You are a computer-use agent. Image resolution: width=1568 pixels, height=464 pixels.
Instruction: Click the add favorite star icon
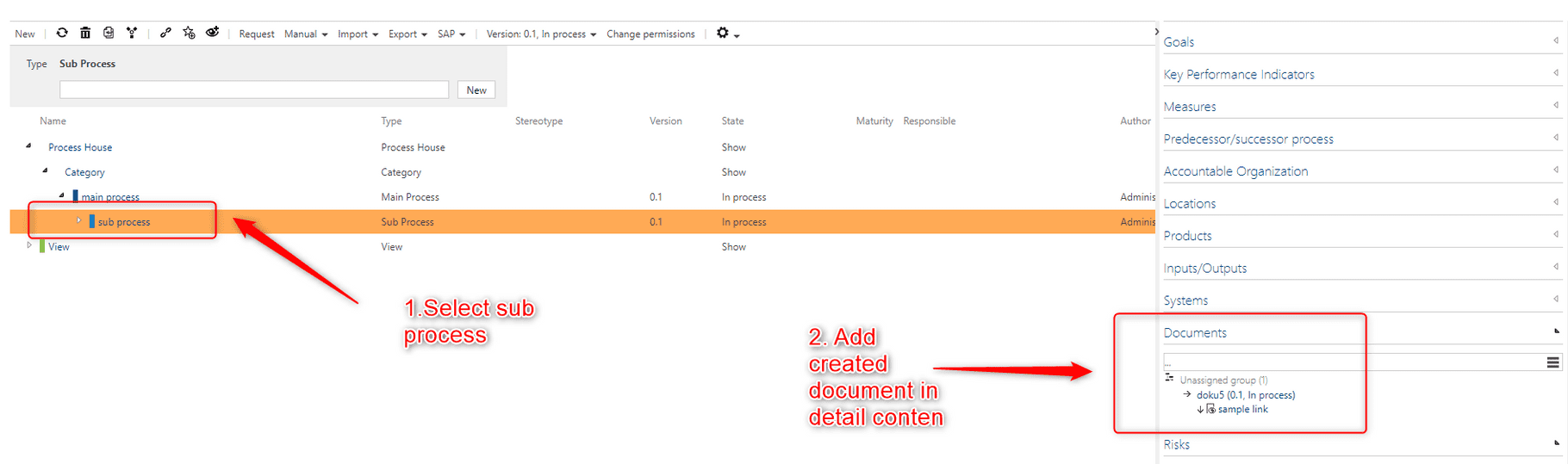point(189,33)
